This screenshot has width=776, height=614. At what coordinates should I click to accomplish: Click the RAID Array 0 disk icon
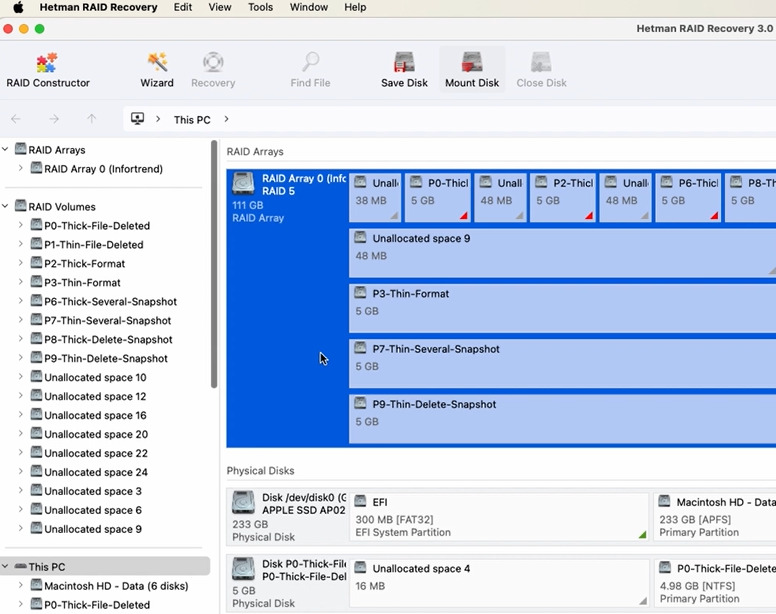(x=243, y=184)
